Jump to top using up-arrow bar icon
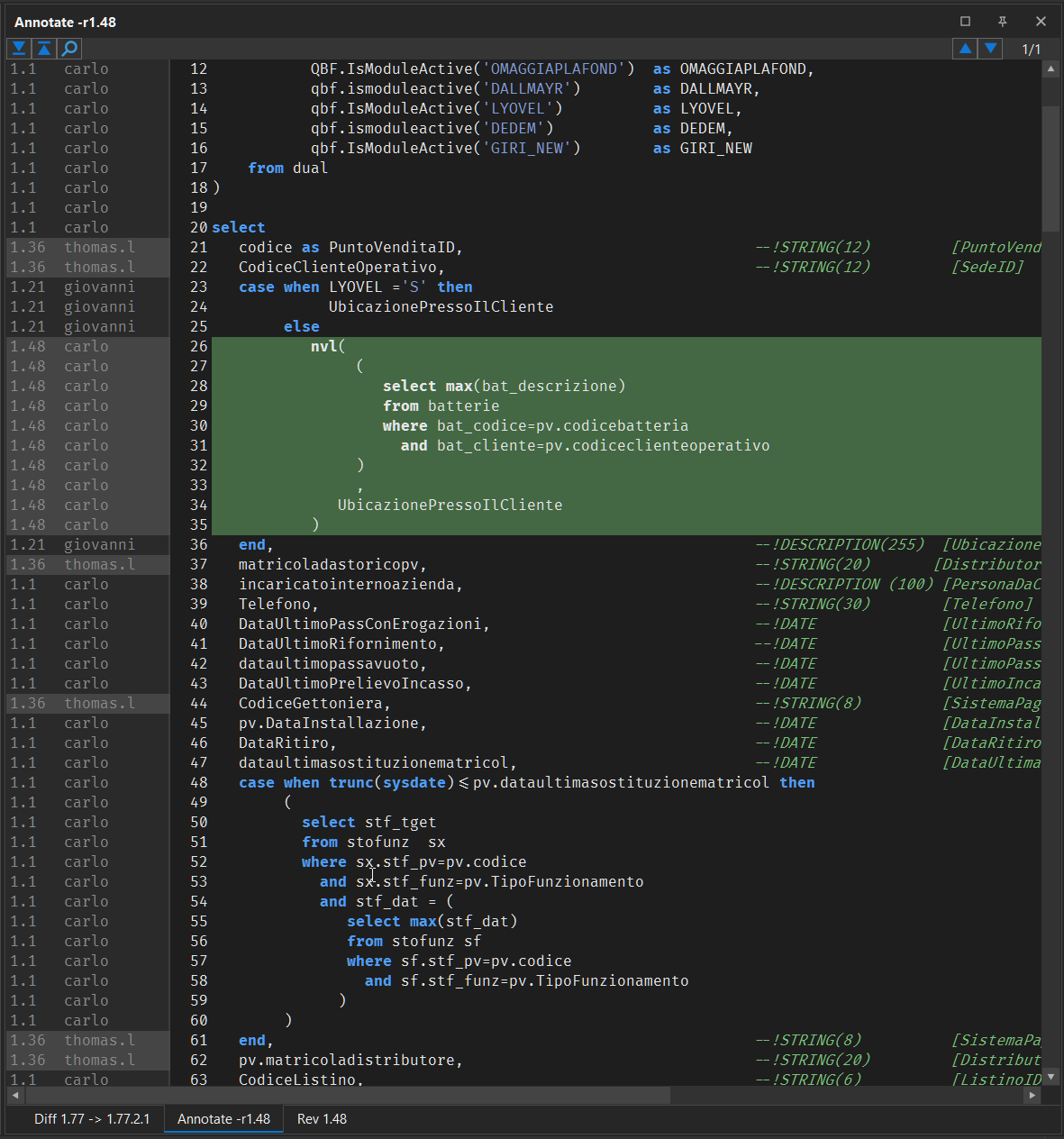1064x1139 pixels. pyautogui.click(x=43, y=48)
